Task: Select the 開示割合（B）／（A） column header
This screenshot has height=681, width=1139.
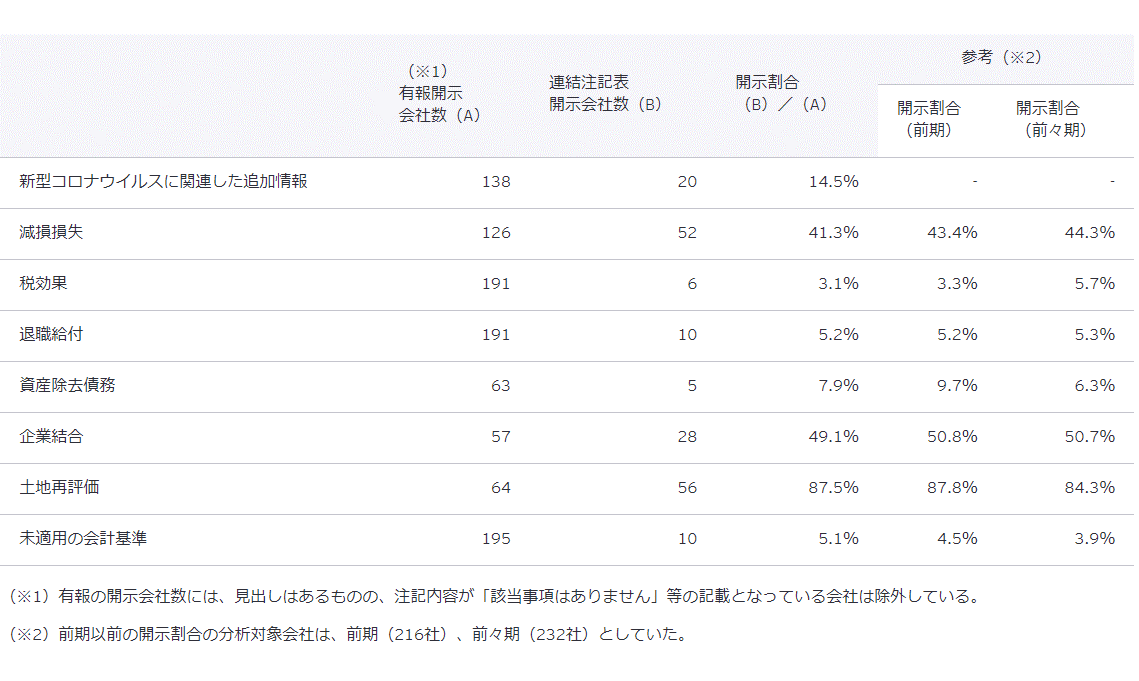Action: coord(781,93)
